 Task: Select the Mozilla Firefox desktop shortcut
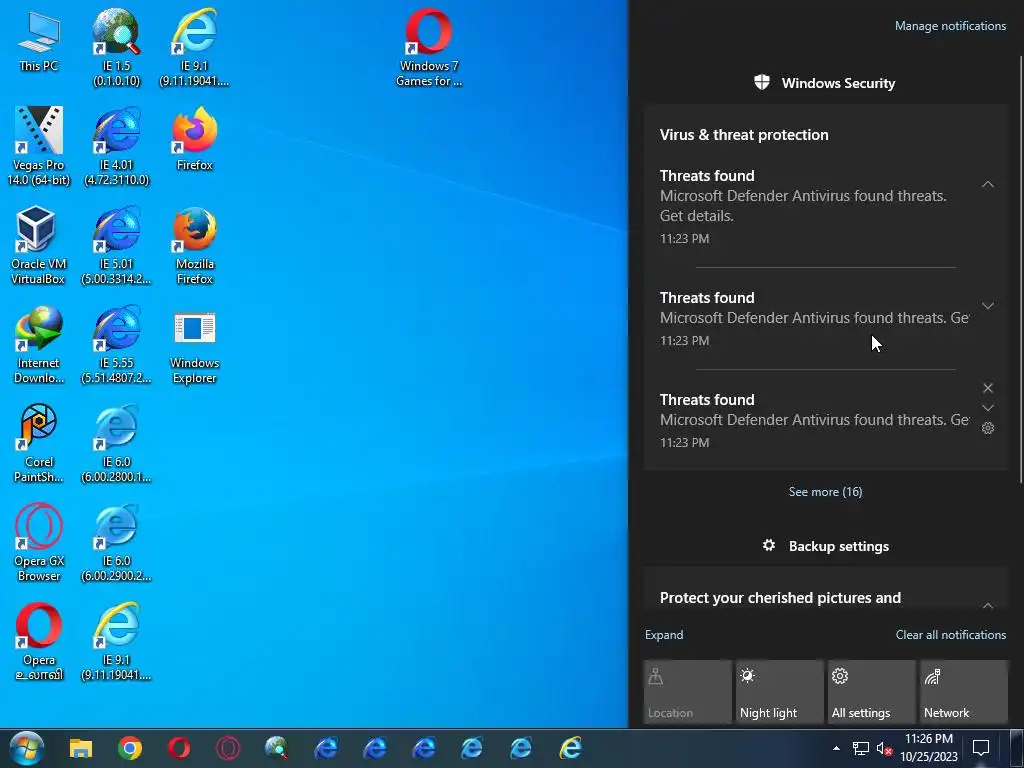coord(194,246)
